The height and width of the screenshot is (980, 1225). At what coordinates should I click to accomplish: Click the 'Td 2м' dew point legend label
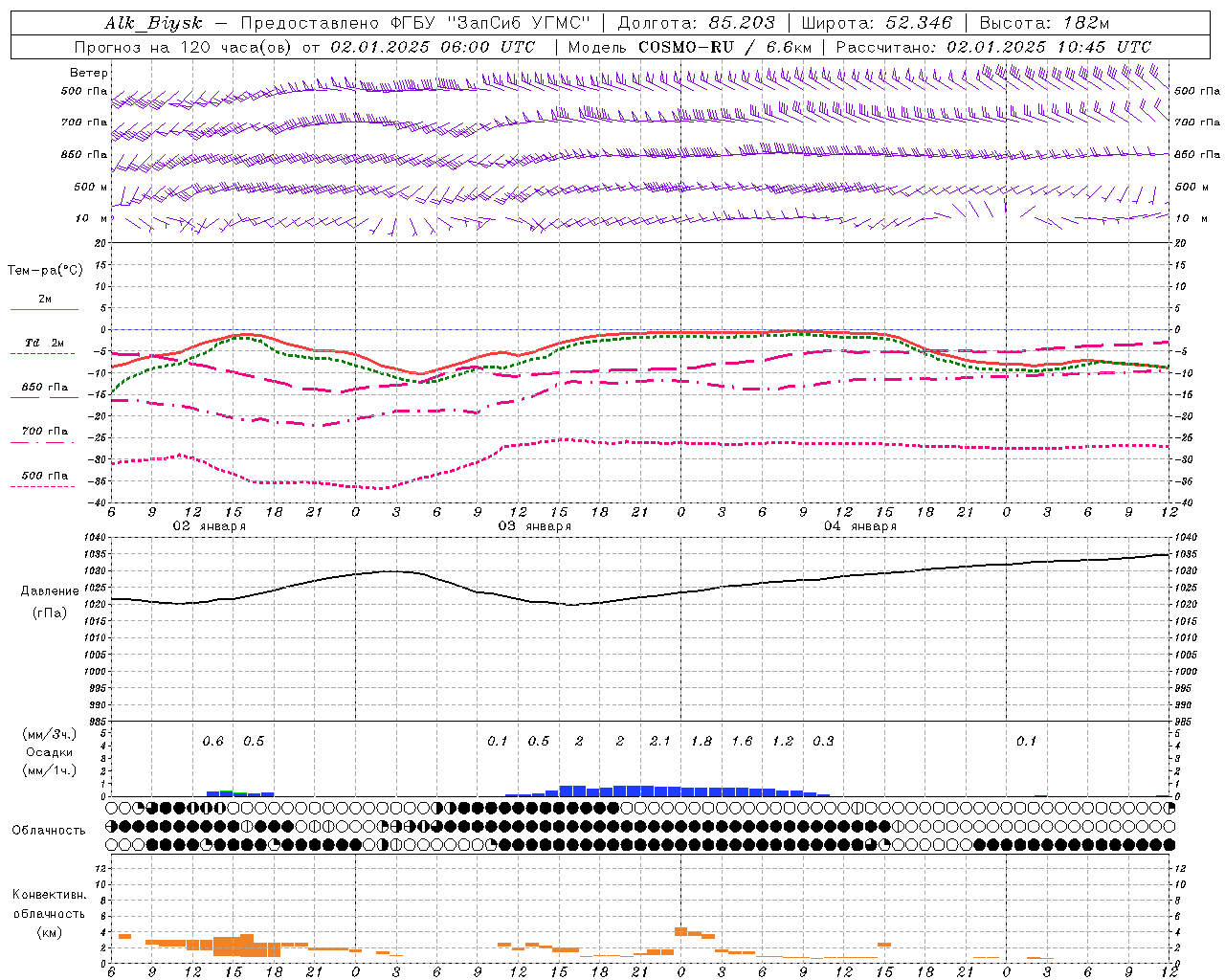[44, 343]
